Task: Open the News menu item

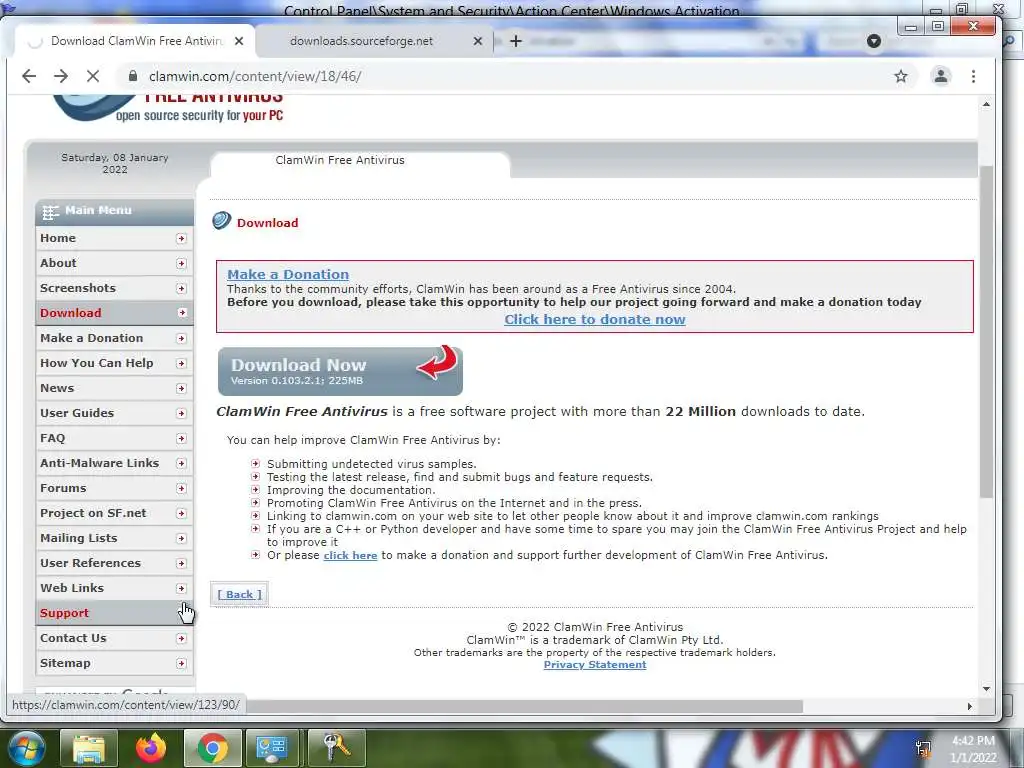Action: (x=114, y=388)
